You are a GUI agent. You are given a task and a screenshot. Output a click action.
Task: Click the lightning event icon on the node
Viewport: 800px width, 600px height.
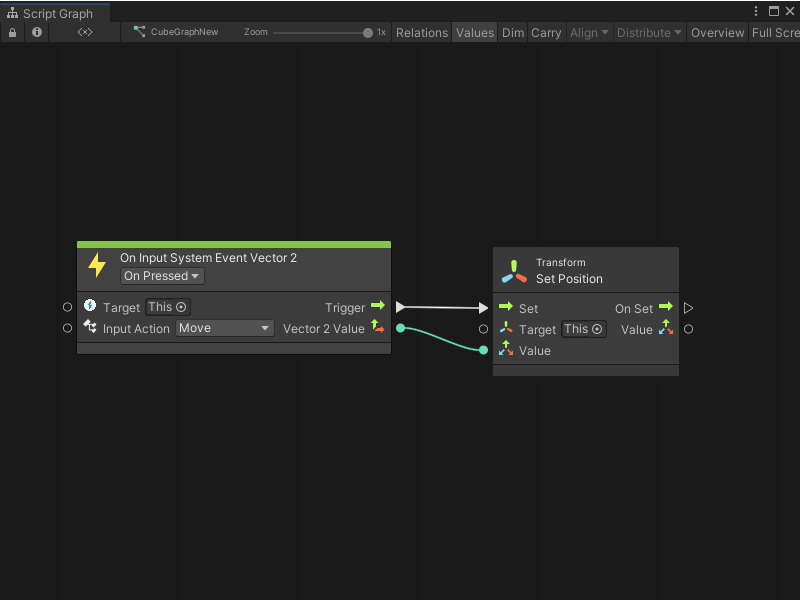97,264
